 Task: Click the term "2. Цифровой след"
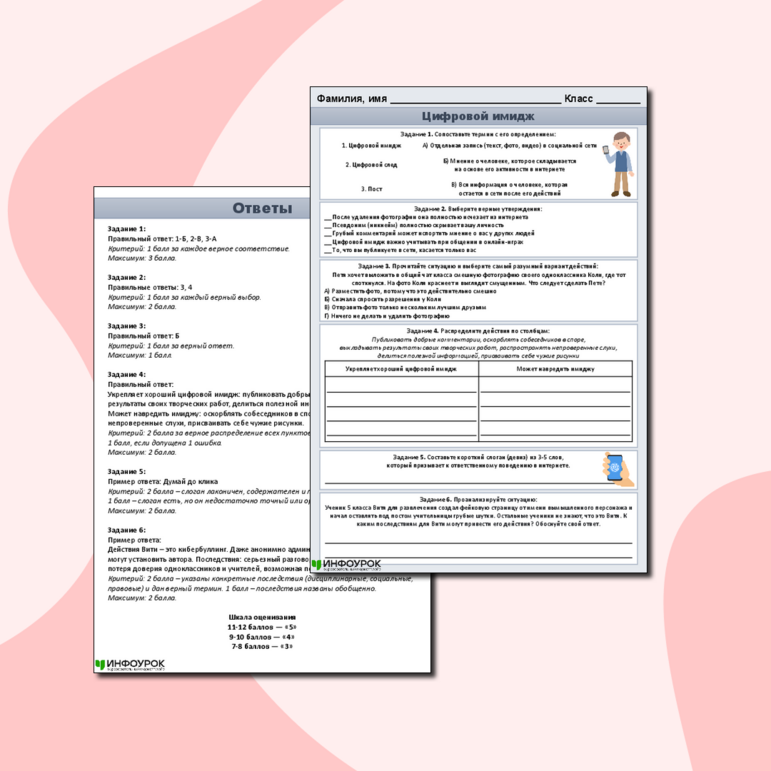pyautogui.click(x=371, y=165)
